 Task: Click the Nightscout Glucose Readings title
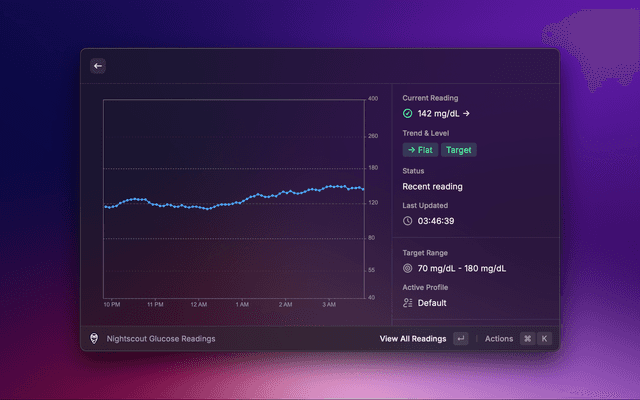coord(161,339)
